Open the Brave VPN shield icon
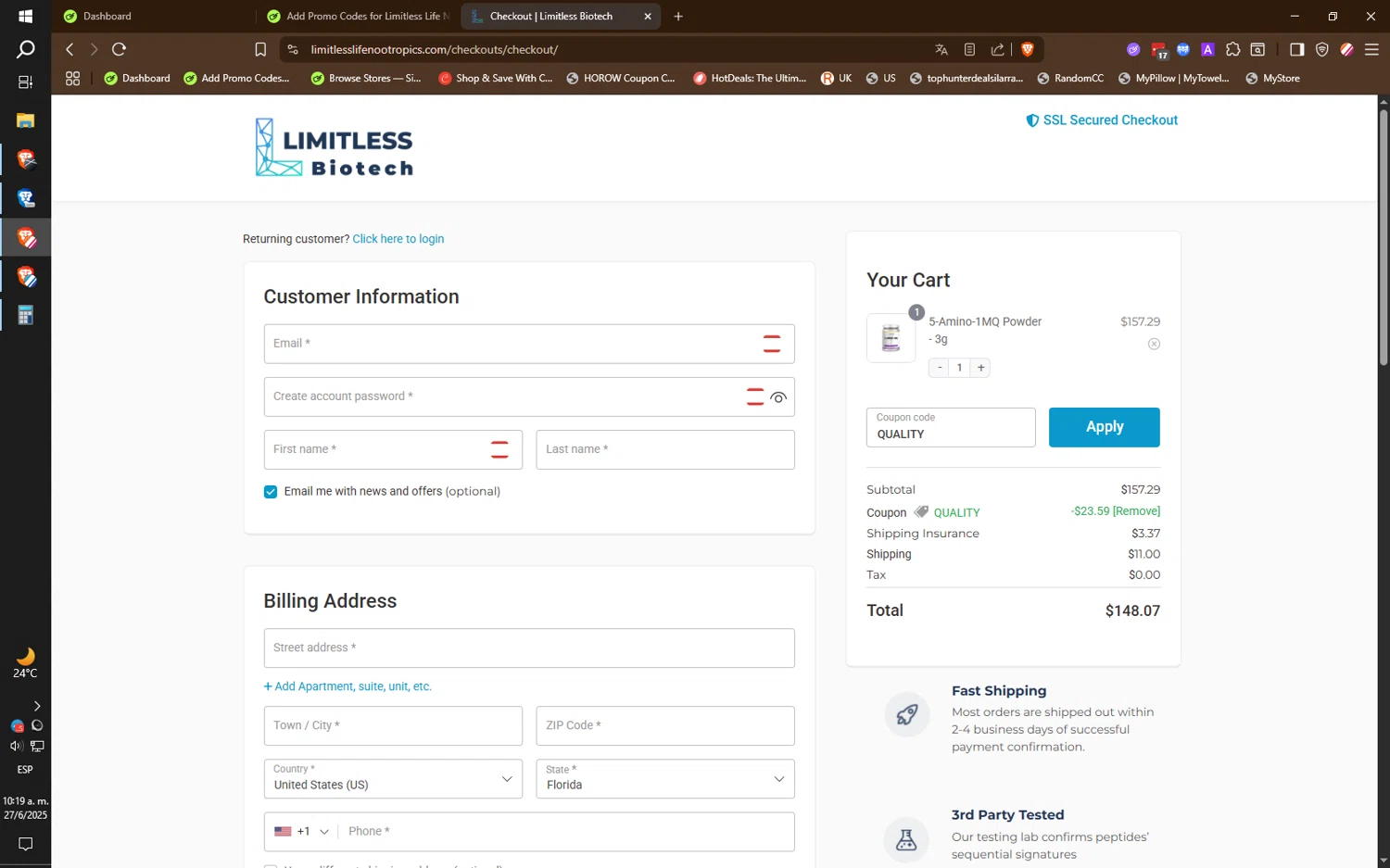The width and height of the screenshot is (1390, 868). point(1322,49)
